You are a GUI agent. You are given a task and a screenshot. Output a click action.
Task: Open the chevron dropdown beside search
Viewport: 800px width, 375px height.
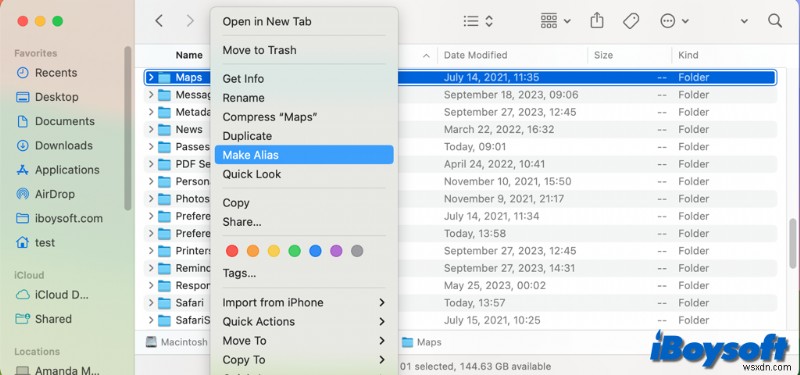coord(744,21)
